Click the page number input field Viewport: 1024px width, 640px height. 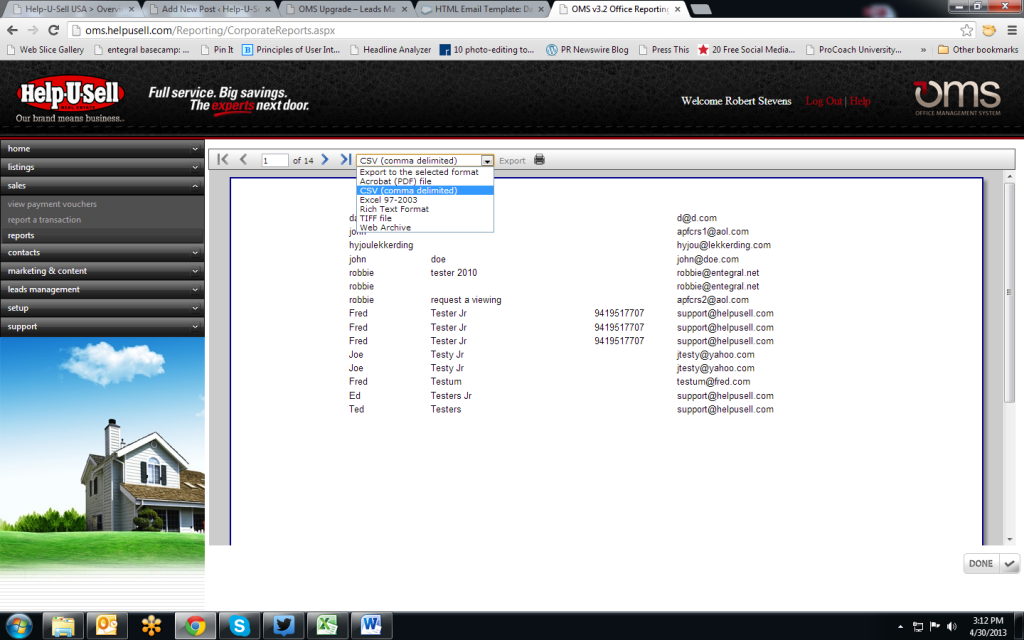point(274,160)
